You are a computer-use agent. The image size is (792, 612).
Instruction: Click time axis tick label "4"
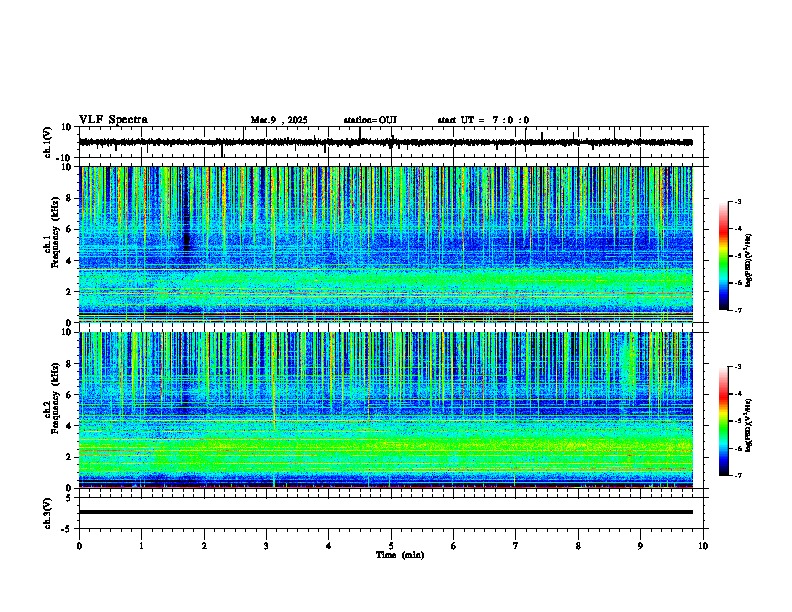pyautogui.click(x=329, y=546)
